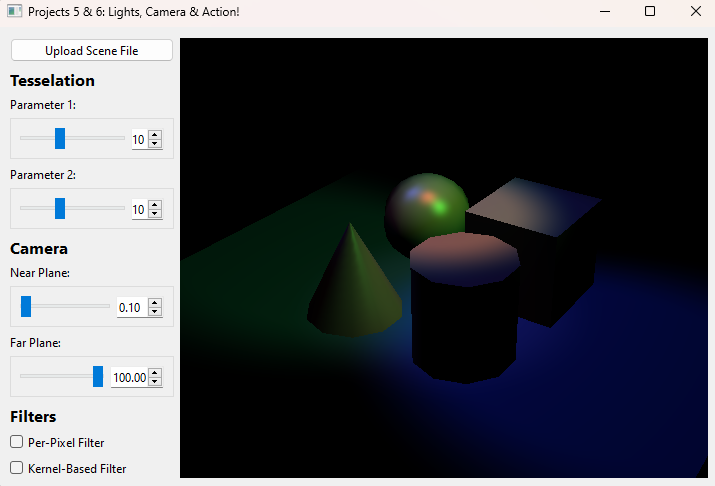Screen dimensions: 715x486
Task: Increase Parameter 1 with up arrow
Action: (x=155, y=135)
